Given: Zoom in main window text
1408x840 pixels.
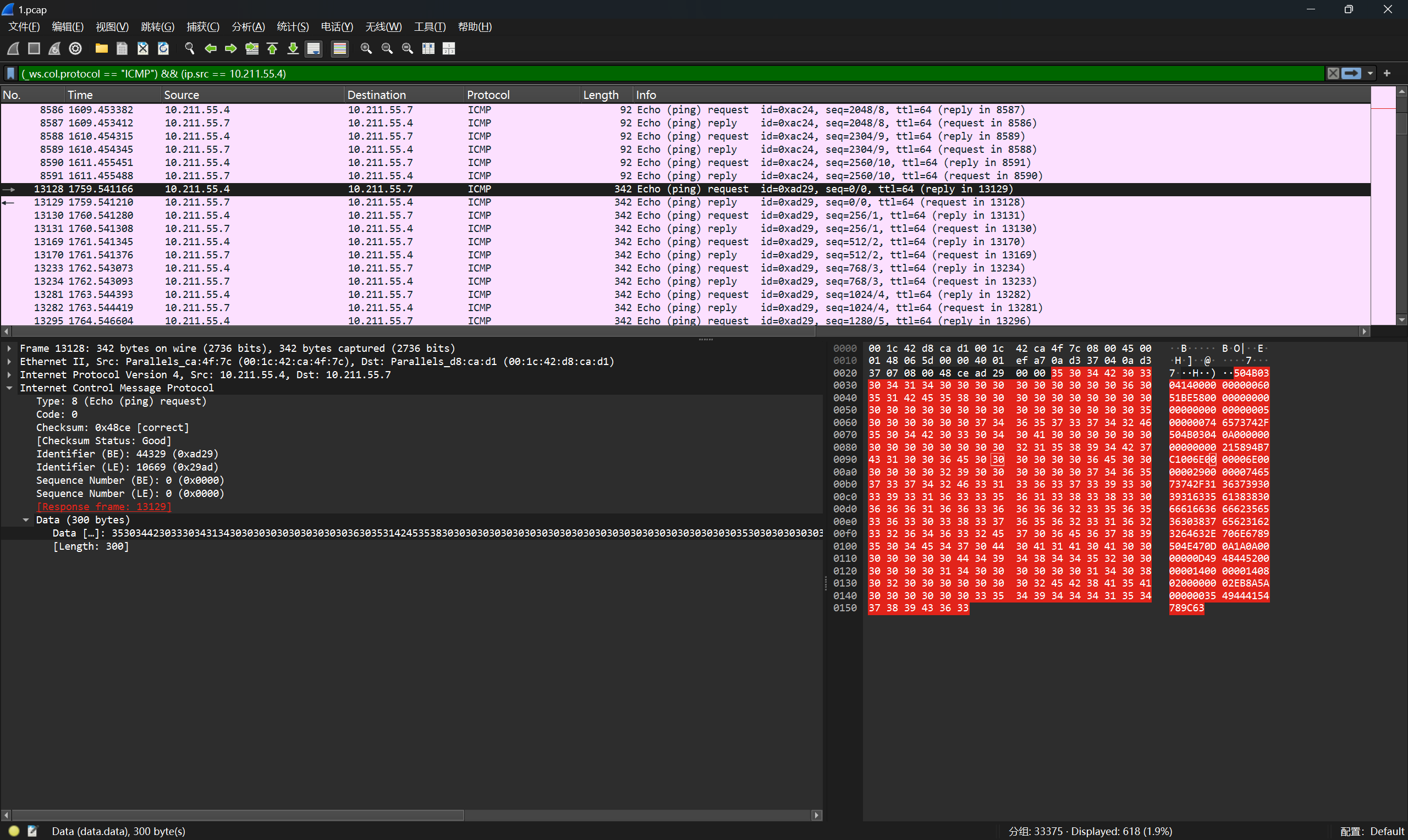Looking at the screenshot, I should tap(366, 49).
